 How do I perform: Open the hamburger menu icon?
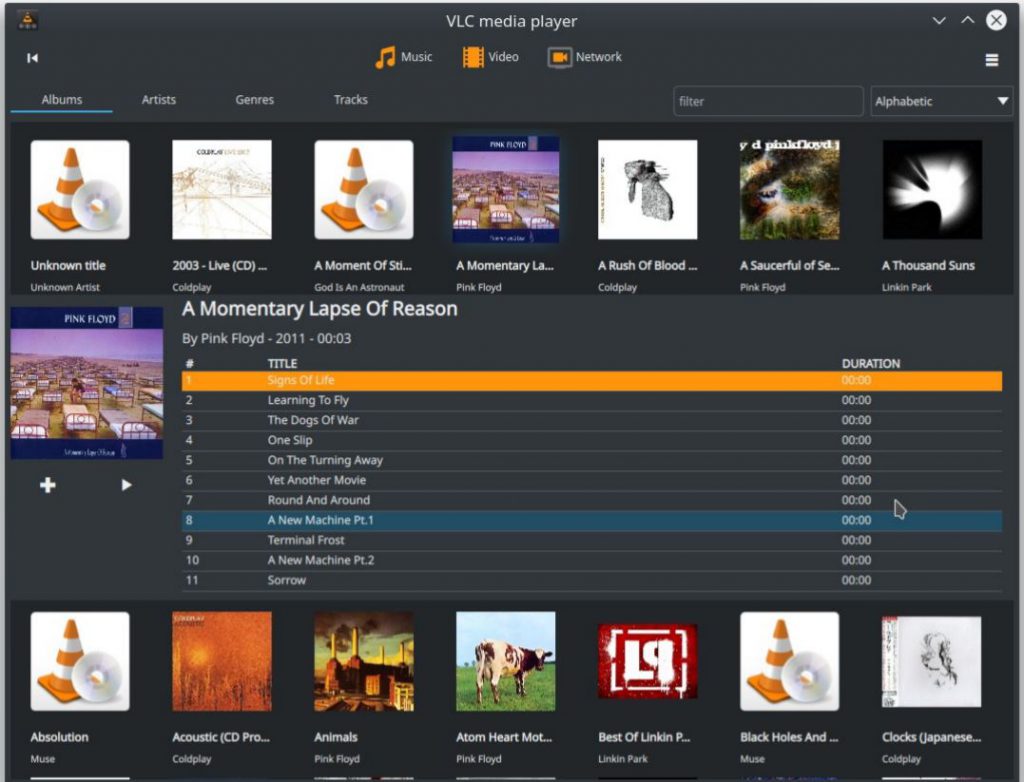(991, 60)
